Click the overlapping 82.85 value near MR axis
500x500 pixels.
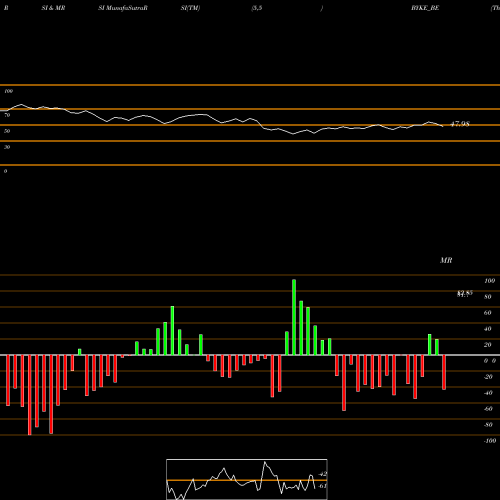465,293
